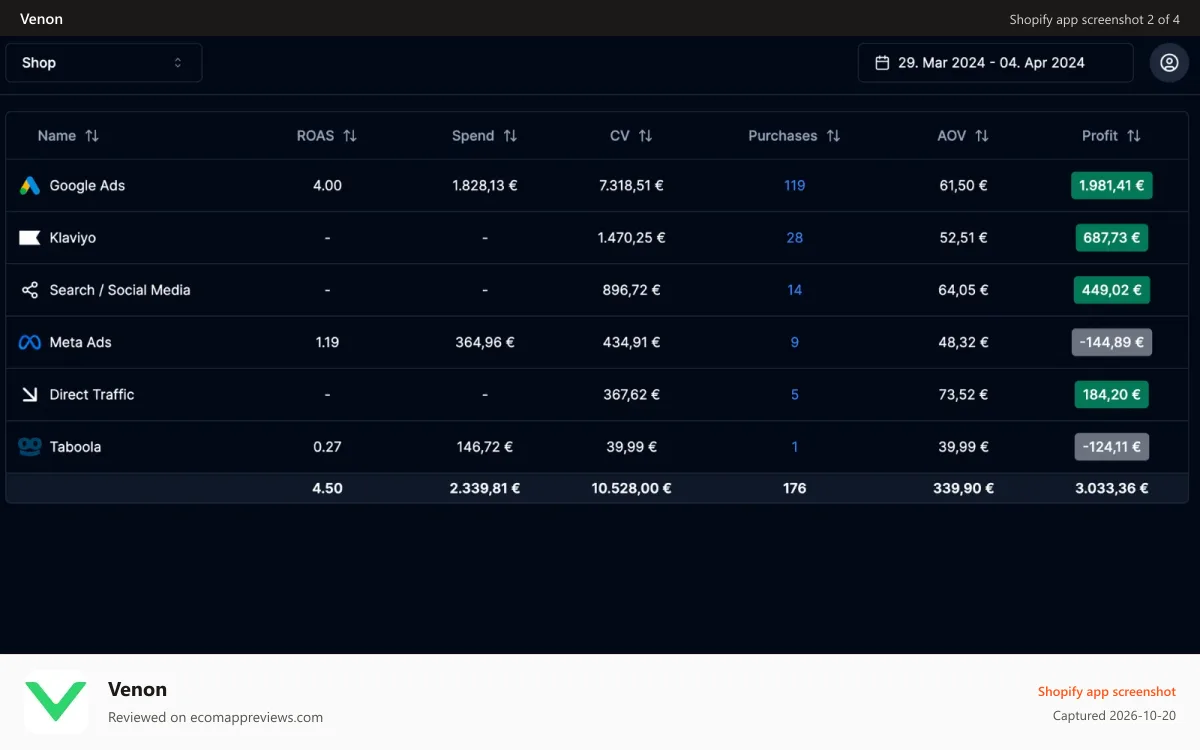Click total AOV 339,90 €
This screenshot has height=750, width=1200.
[x=964, y=488]
